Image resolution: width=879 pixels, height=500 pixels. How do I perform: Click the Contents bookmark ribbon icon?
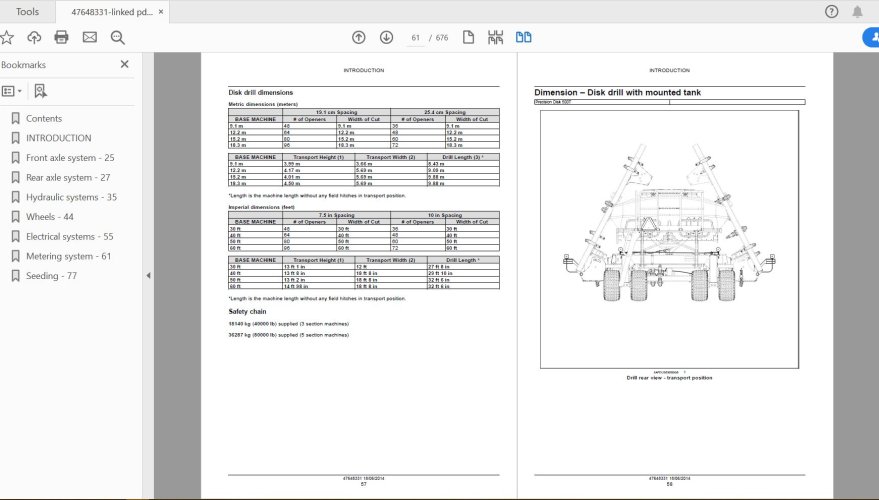16,118
